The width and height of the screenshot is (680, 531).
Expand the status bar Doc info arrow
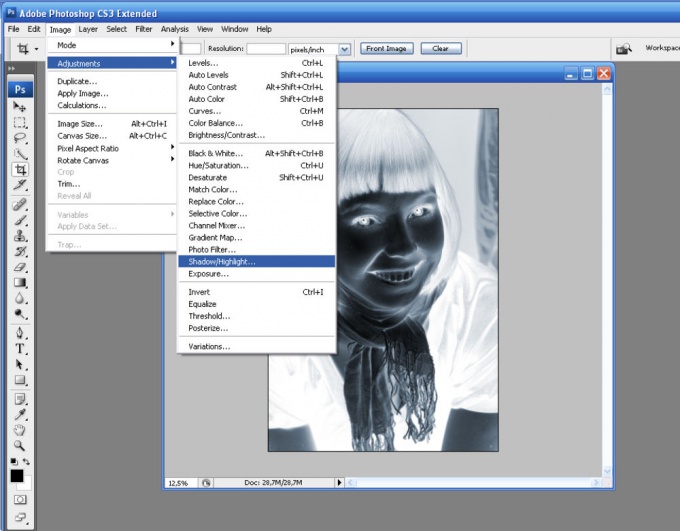tap(339, 482)
